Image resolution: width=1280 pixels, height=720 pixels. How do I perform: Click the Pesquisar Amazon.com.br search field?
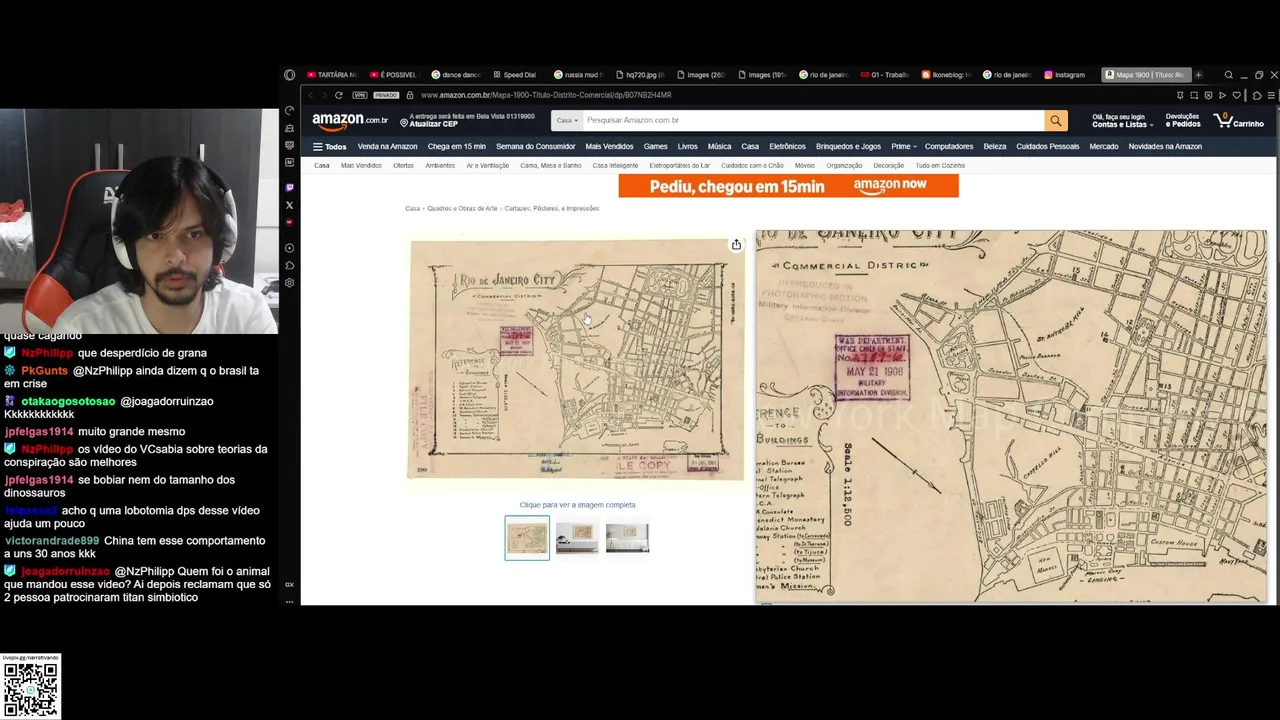tap(813, 120)
